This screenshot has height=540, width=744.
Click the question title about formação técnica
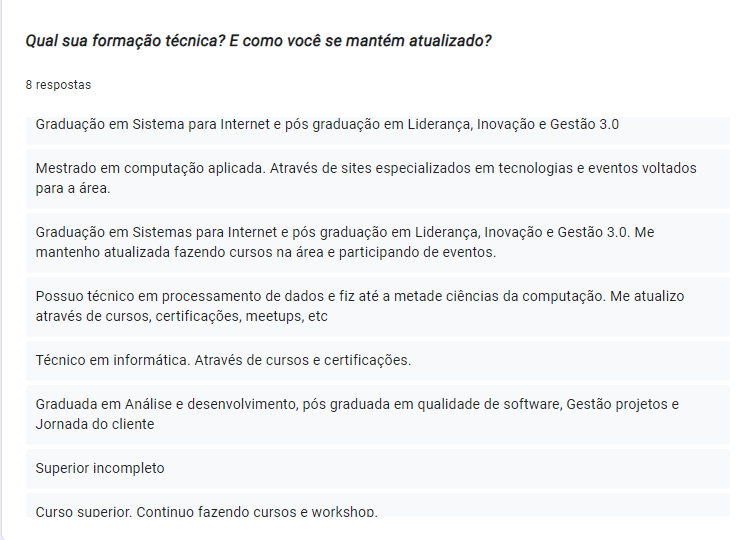click(x=258, y=41)
